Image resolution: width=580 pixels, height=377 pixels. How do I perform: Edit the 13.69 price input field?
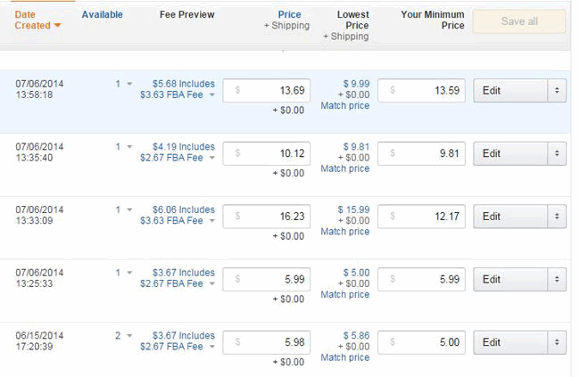click(266, 90)
